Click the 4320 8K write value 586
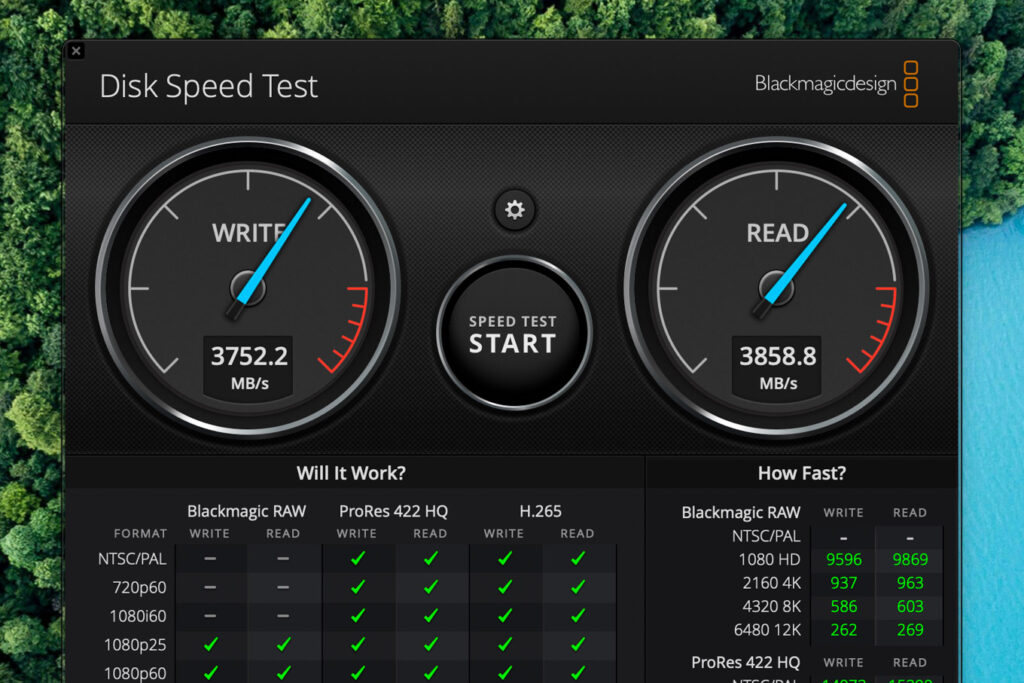The width and height of the screenshot is (1024, 683). pyautogui.click(x=844, y=607)
